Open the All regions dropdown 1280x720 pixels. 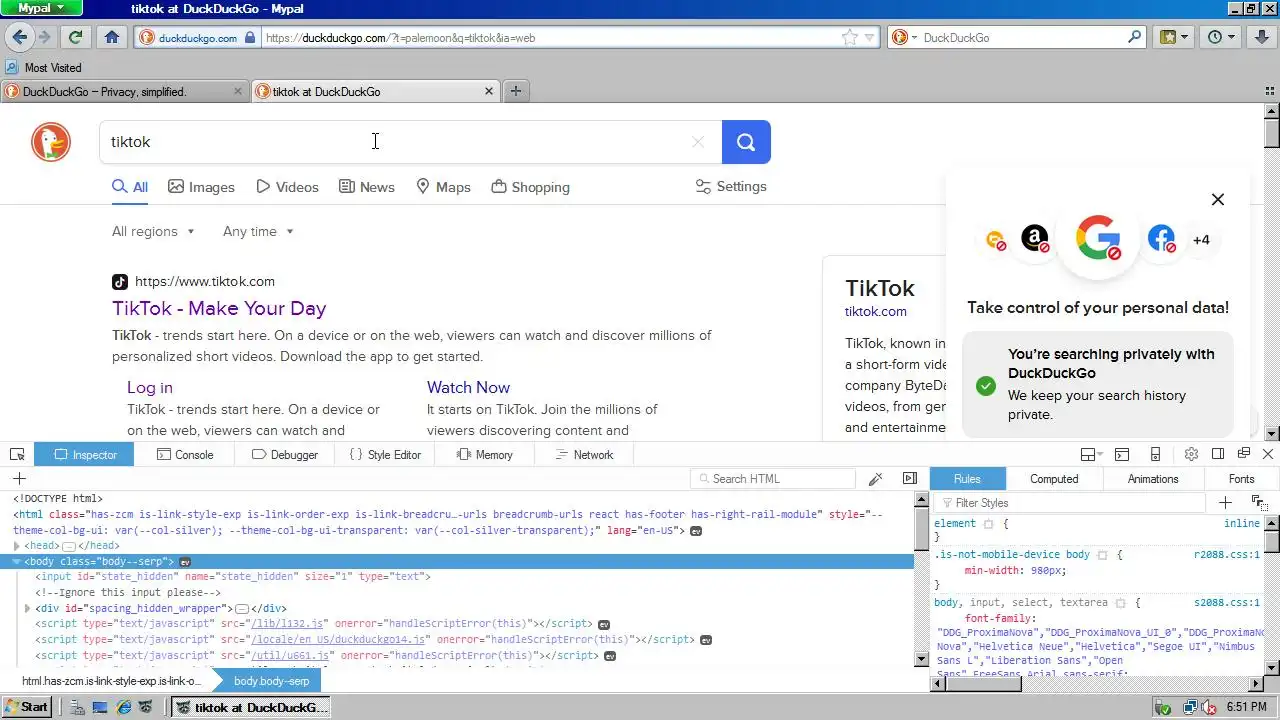[153, 231]
